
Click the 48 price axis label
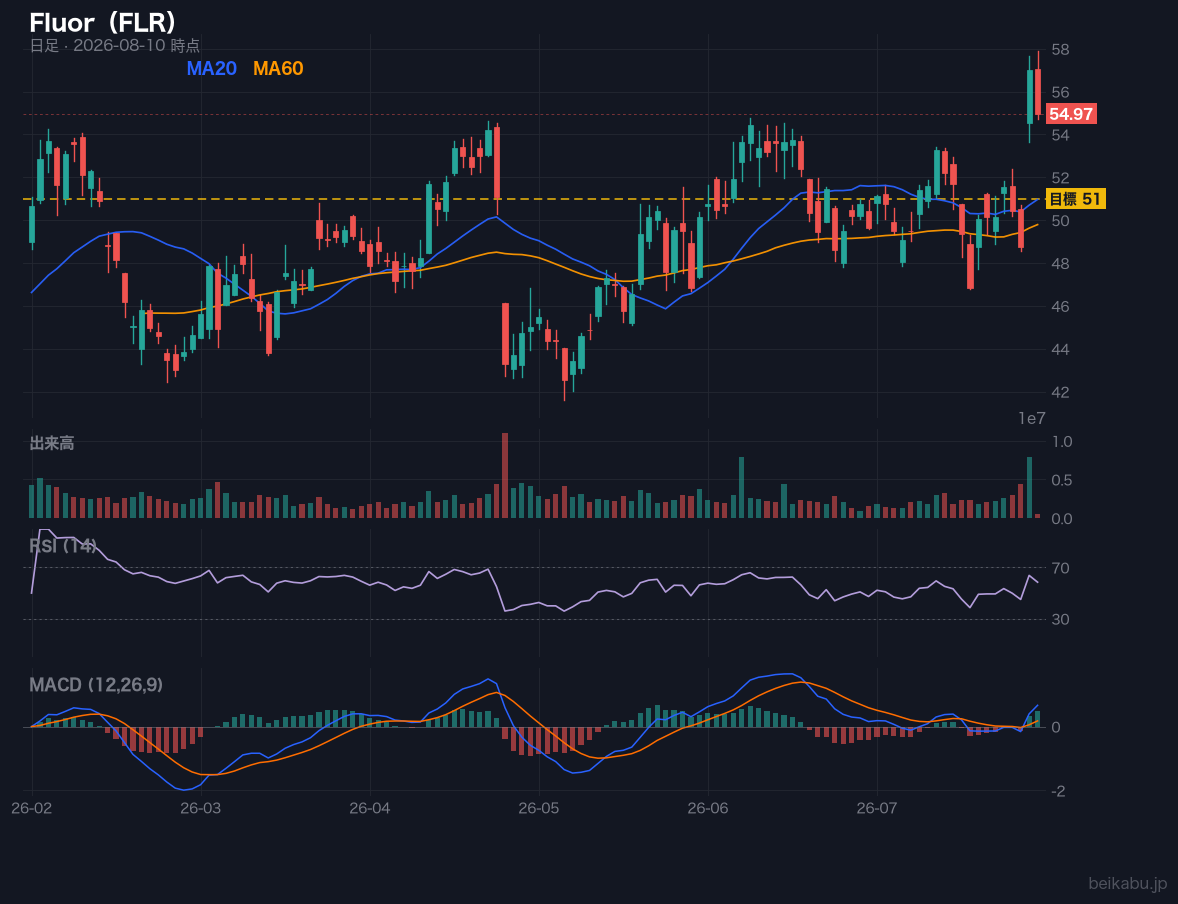click(x=1060, y=264)
